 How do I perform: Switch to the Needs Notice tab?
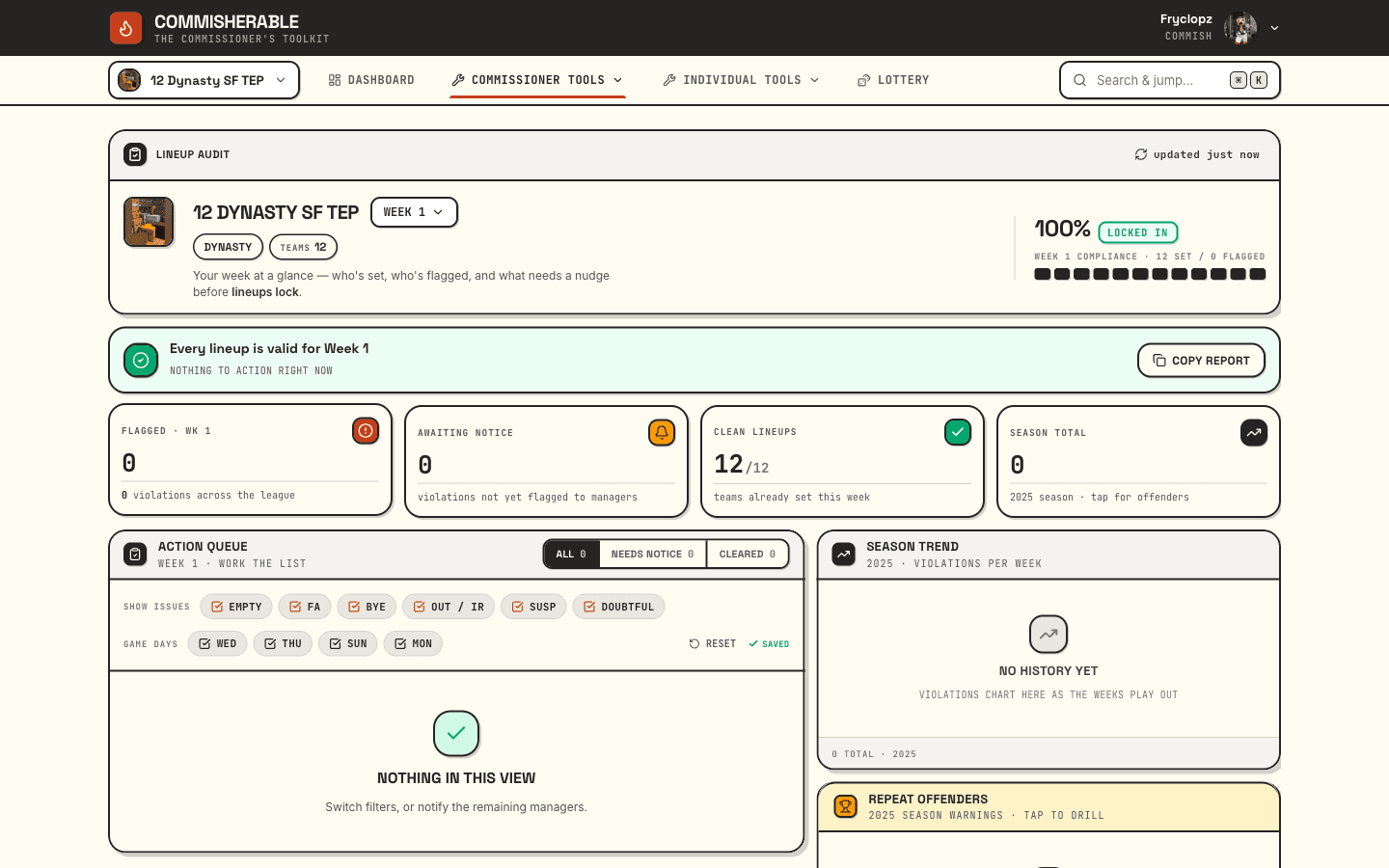tap(652, 554)
